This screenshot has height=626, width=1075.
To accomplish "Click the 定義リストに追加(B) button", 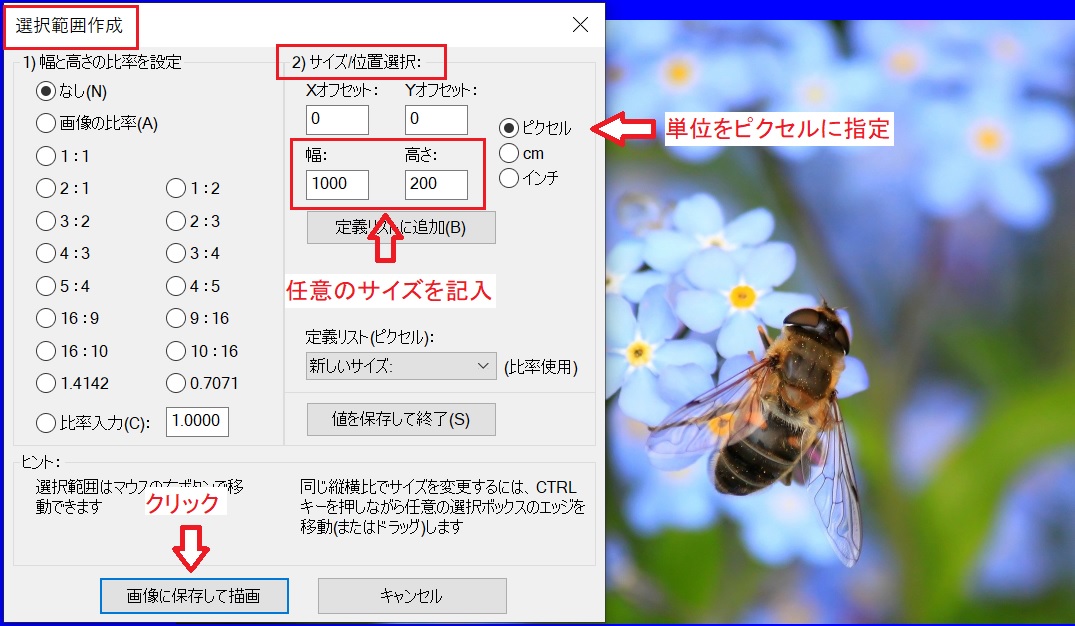I will (400, 227).
